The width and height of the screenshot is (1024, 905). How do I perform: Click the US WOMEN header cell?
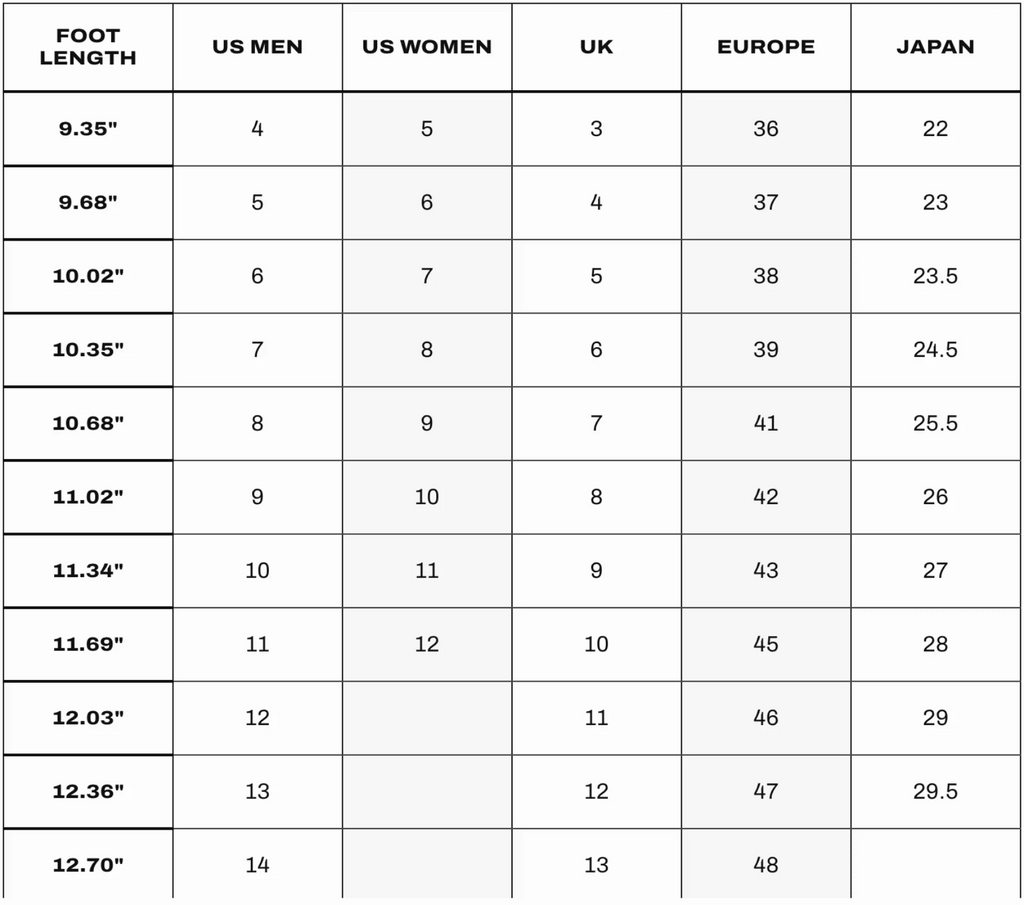tap(426, 47)
